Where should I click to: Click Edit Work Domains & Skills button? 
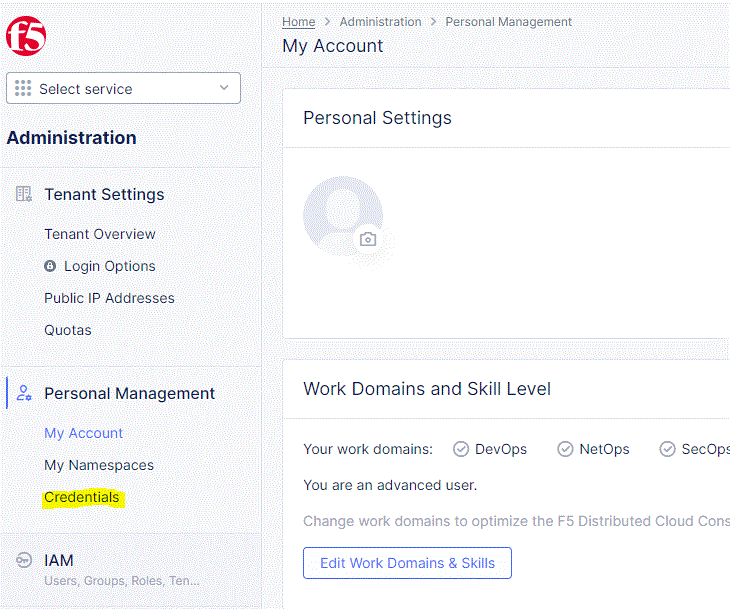(407, 563)
